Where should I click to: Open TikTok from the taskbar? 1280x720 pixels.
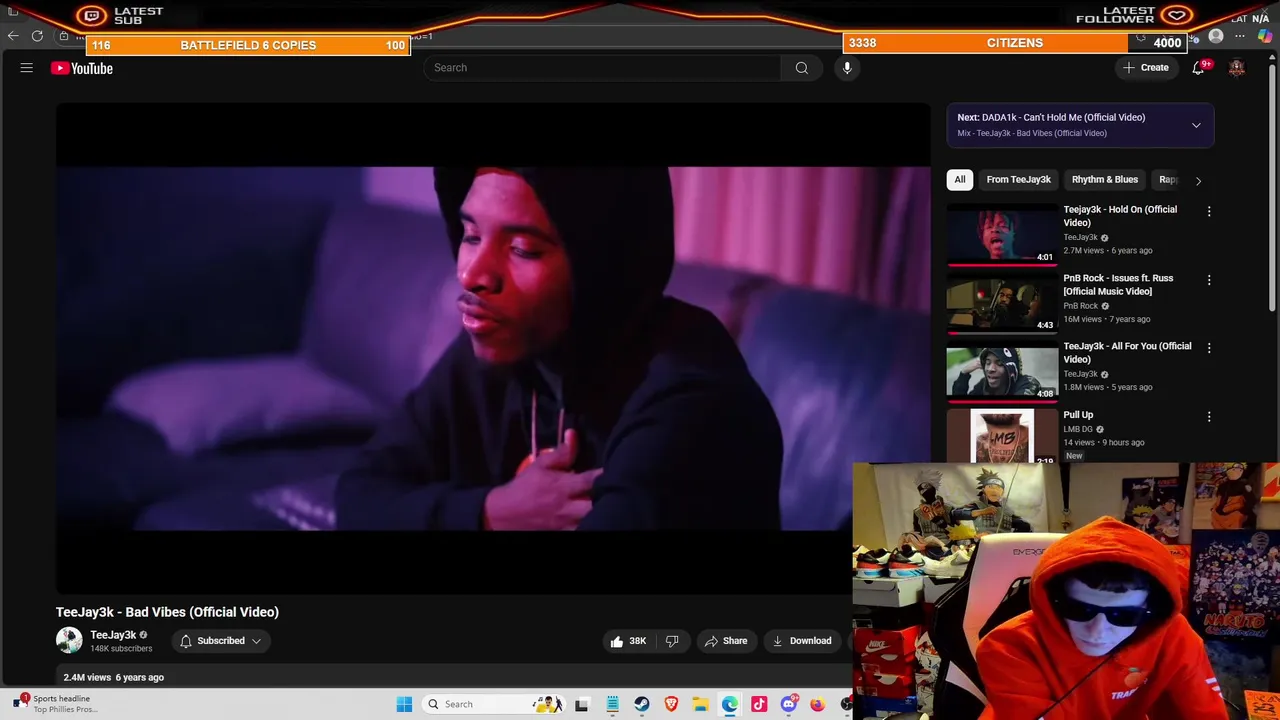759,704
